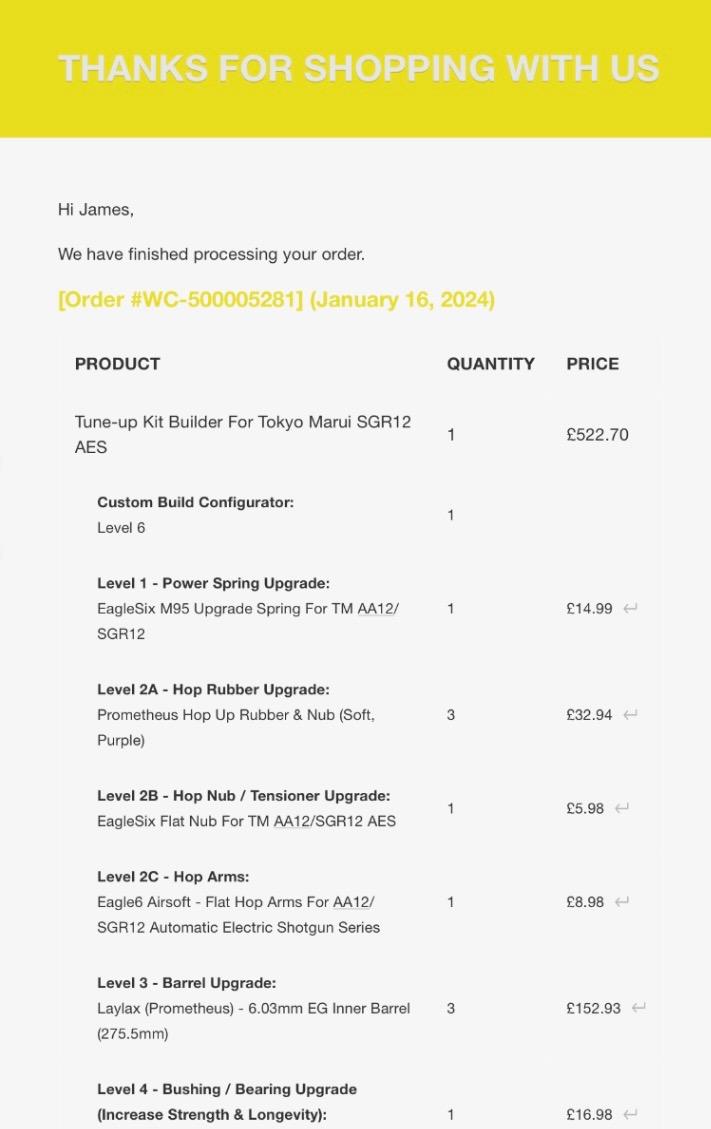The width and height of the screenshot is (711, 1129).
Task: Click the Thanks For Shopping With Us banner
Action: click(358, 68)
